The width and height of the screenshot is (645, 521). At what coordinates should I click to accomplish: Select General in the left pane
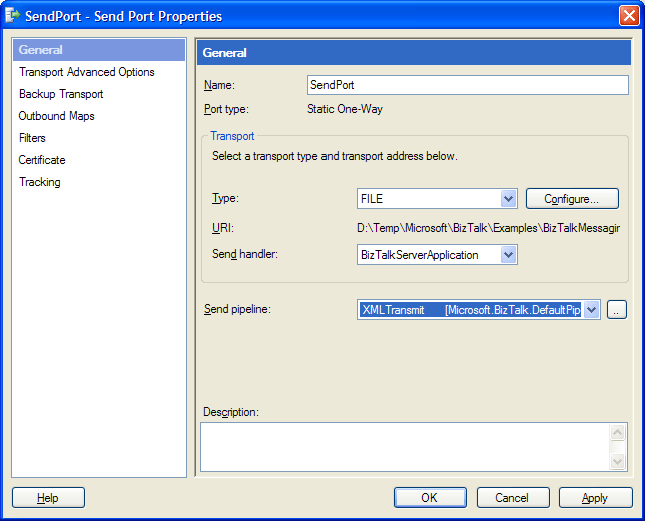coord(41,50)
